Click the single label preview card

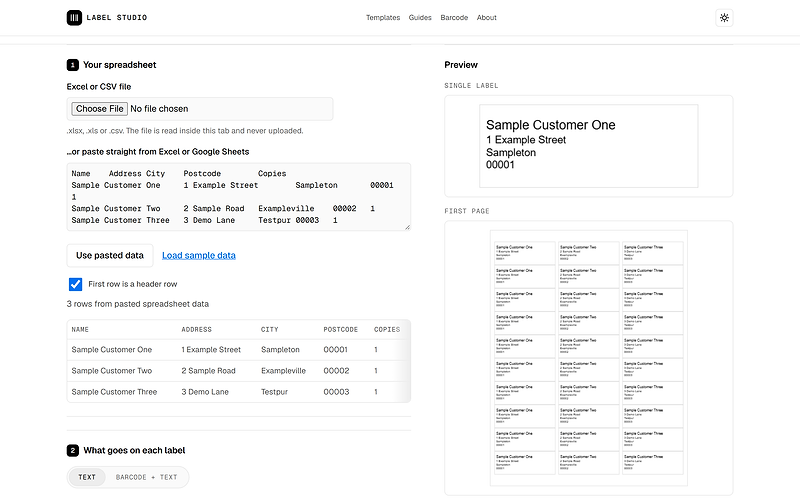tap(588, 146)
